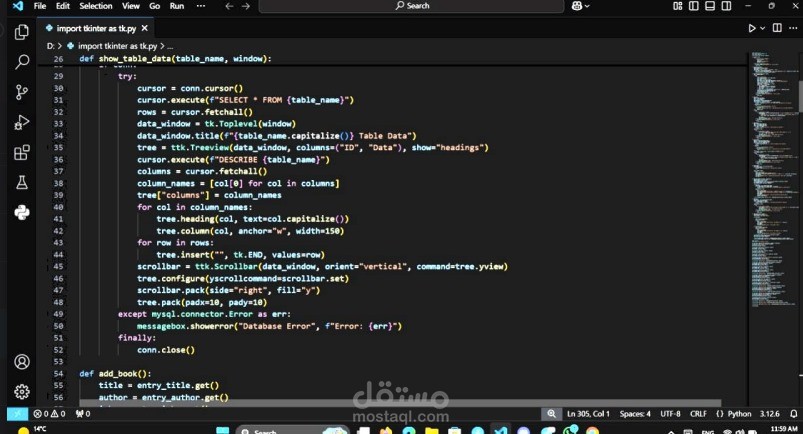Toggle the bottom Panel visibility
This screenshot has width=803, height=434.
pos(710,6)
